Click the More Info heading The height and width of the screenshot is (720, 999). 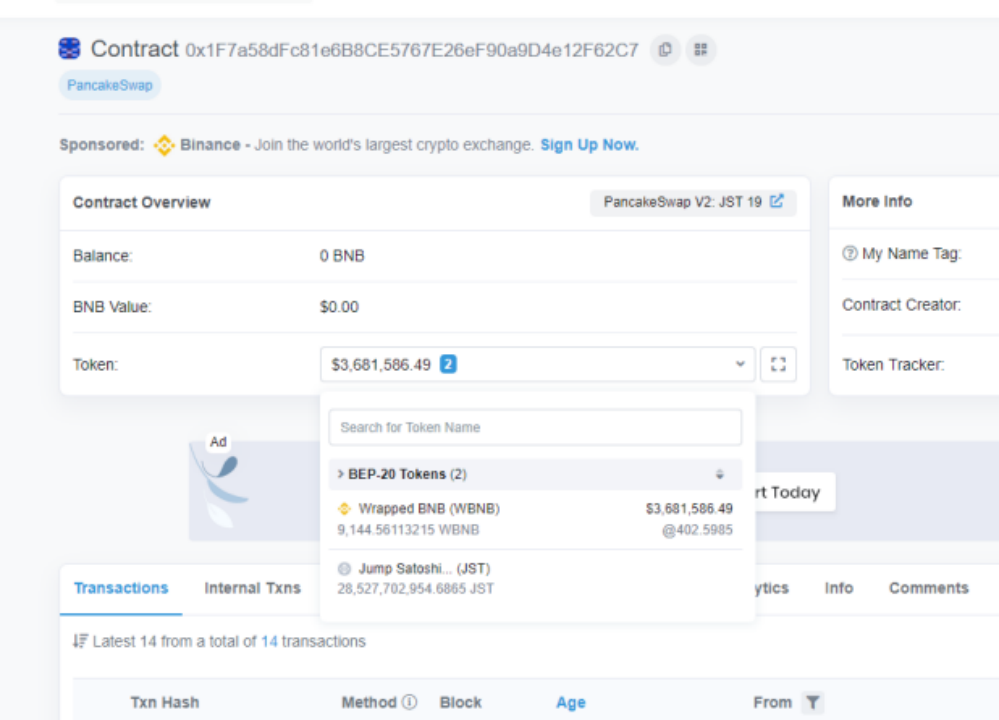click(877, 201)
